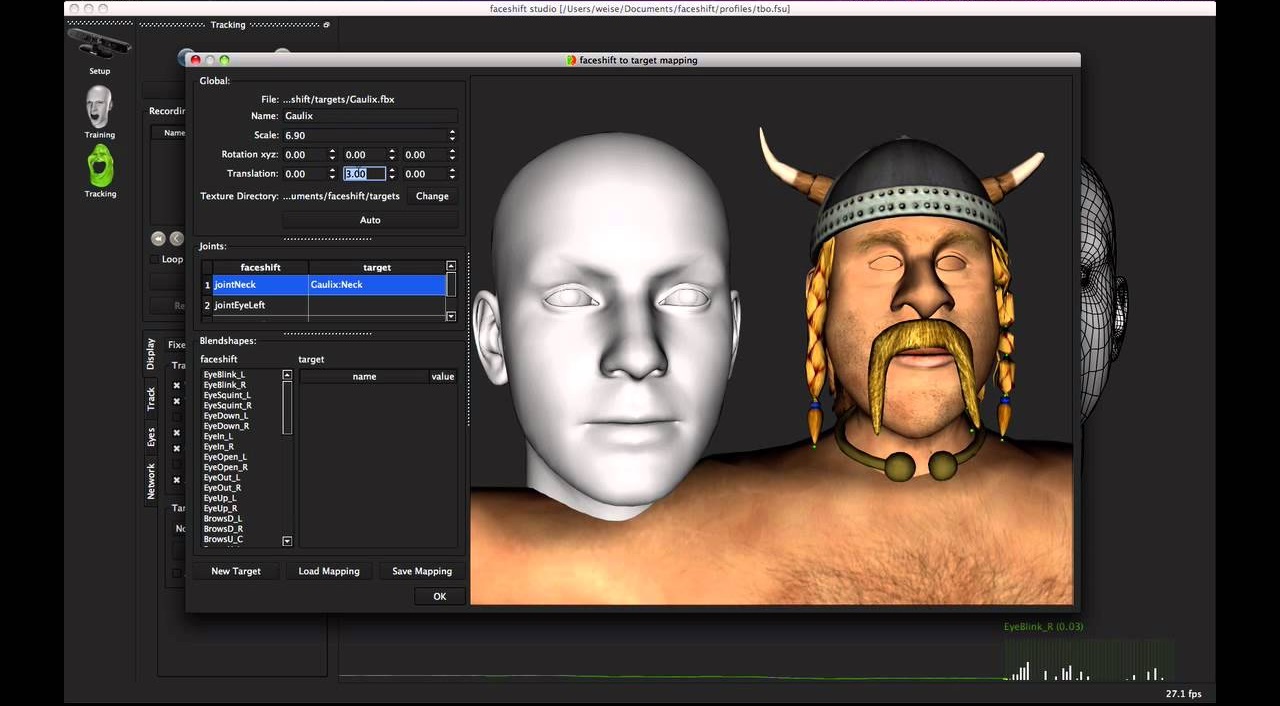Open the Training head icon
This screenshot has width=1280, height=706.
point(99,106)
